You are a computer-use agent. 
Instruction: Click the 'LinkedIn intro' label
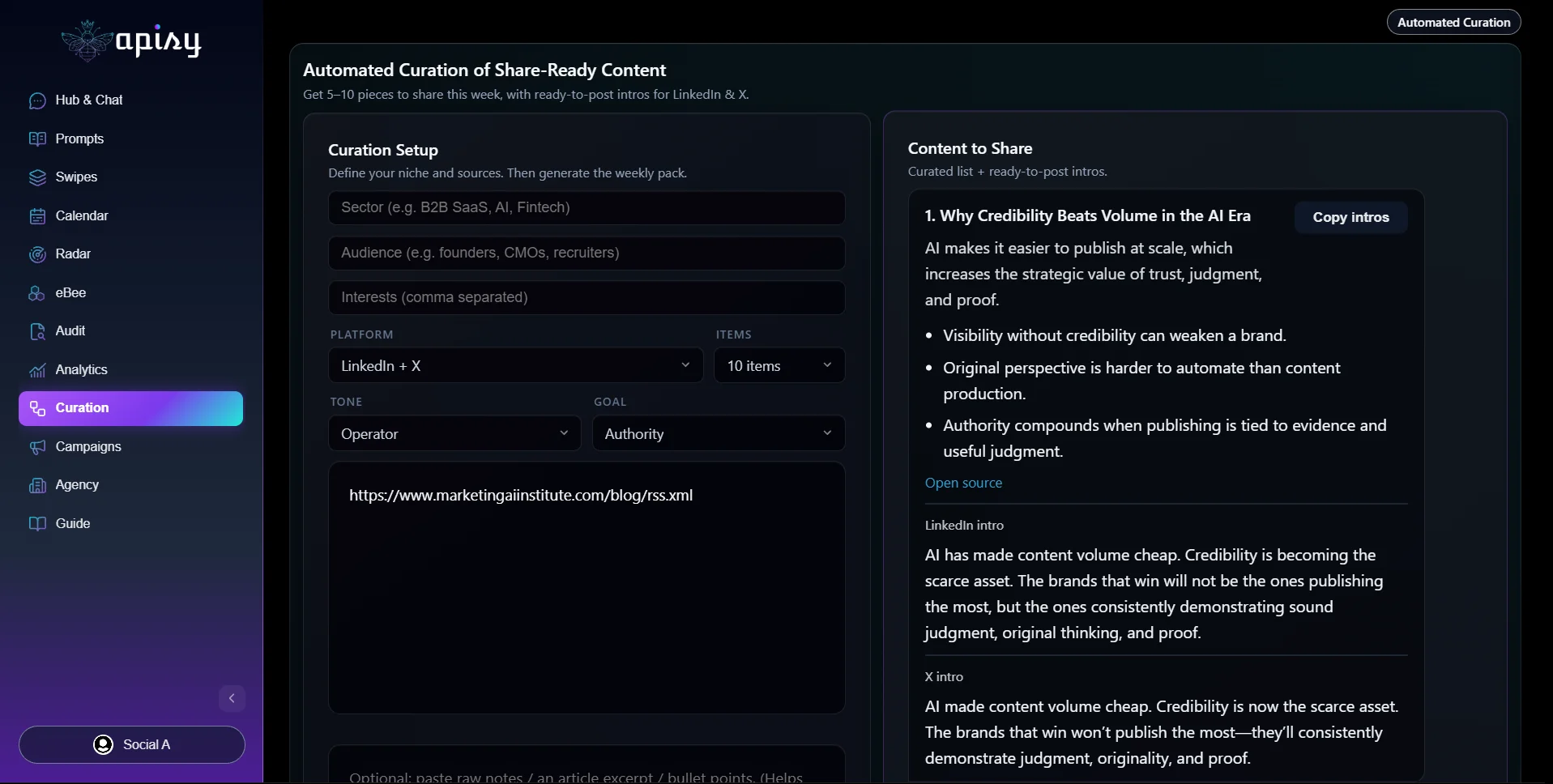964,525
